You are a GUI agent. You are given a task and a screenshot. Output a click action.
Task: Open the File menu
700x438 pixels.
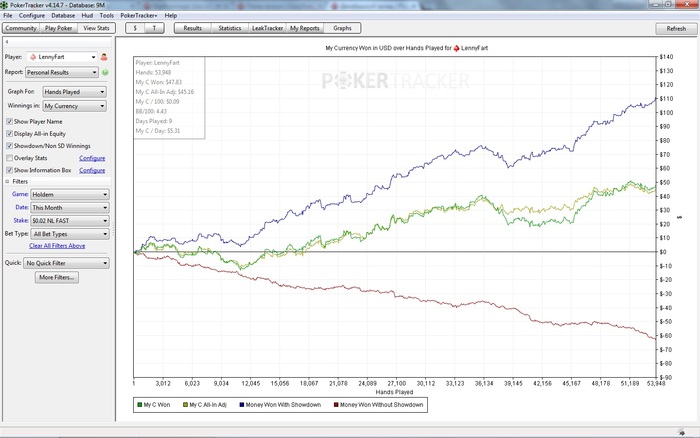8,16
